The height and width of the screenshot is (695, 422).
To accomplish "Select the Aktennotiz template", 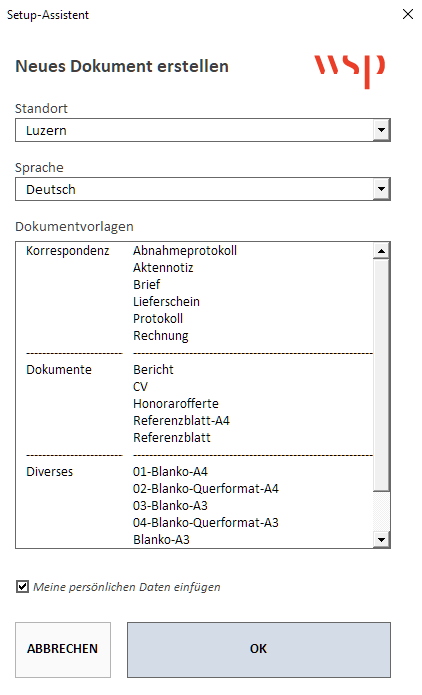I will [163, 268].
